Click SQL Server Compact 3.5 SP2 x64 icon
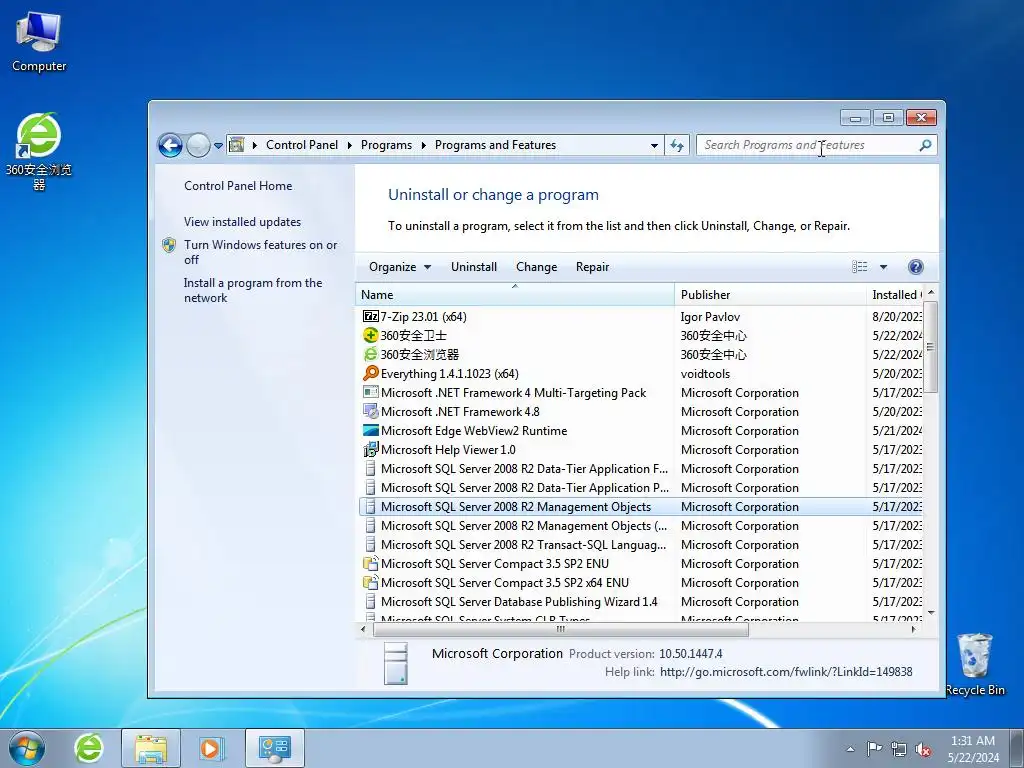Image resolution: width=1024 pixels, height=768 pixels. coord(370,583)
